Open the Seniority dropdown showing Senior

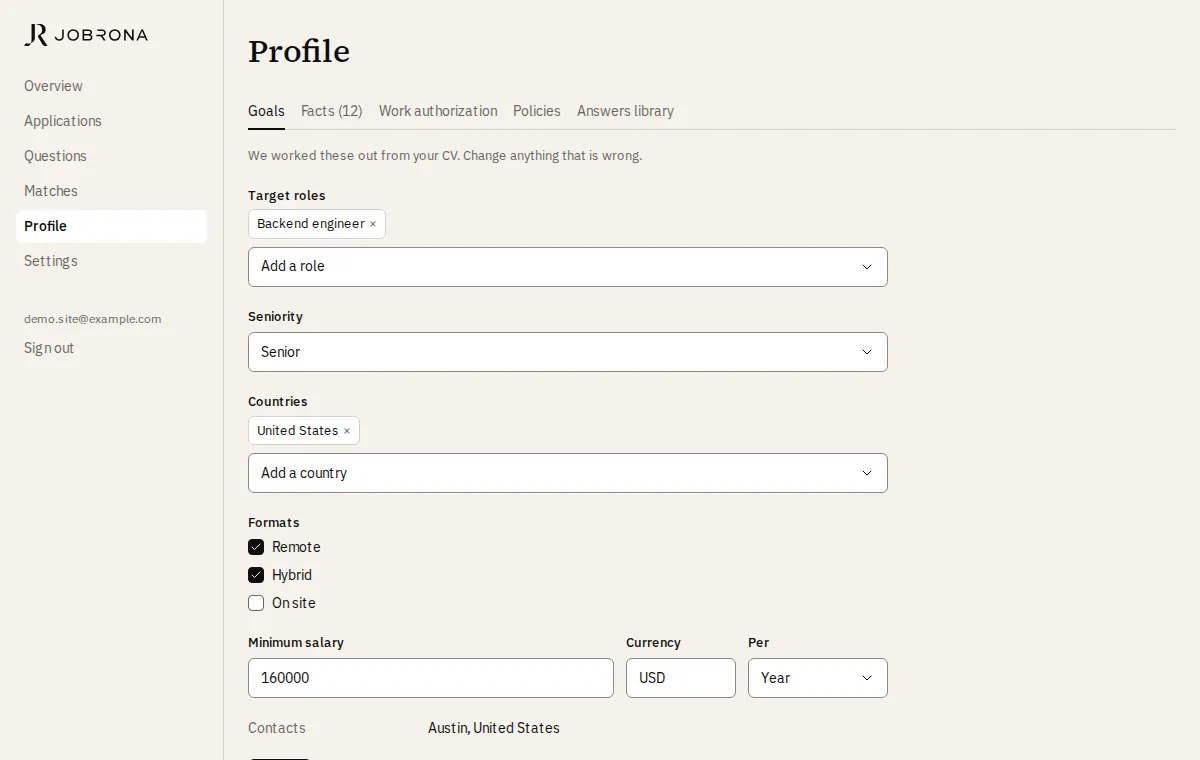point(567,352)
